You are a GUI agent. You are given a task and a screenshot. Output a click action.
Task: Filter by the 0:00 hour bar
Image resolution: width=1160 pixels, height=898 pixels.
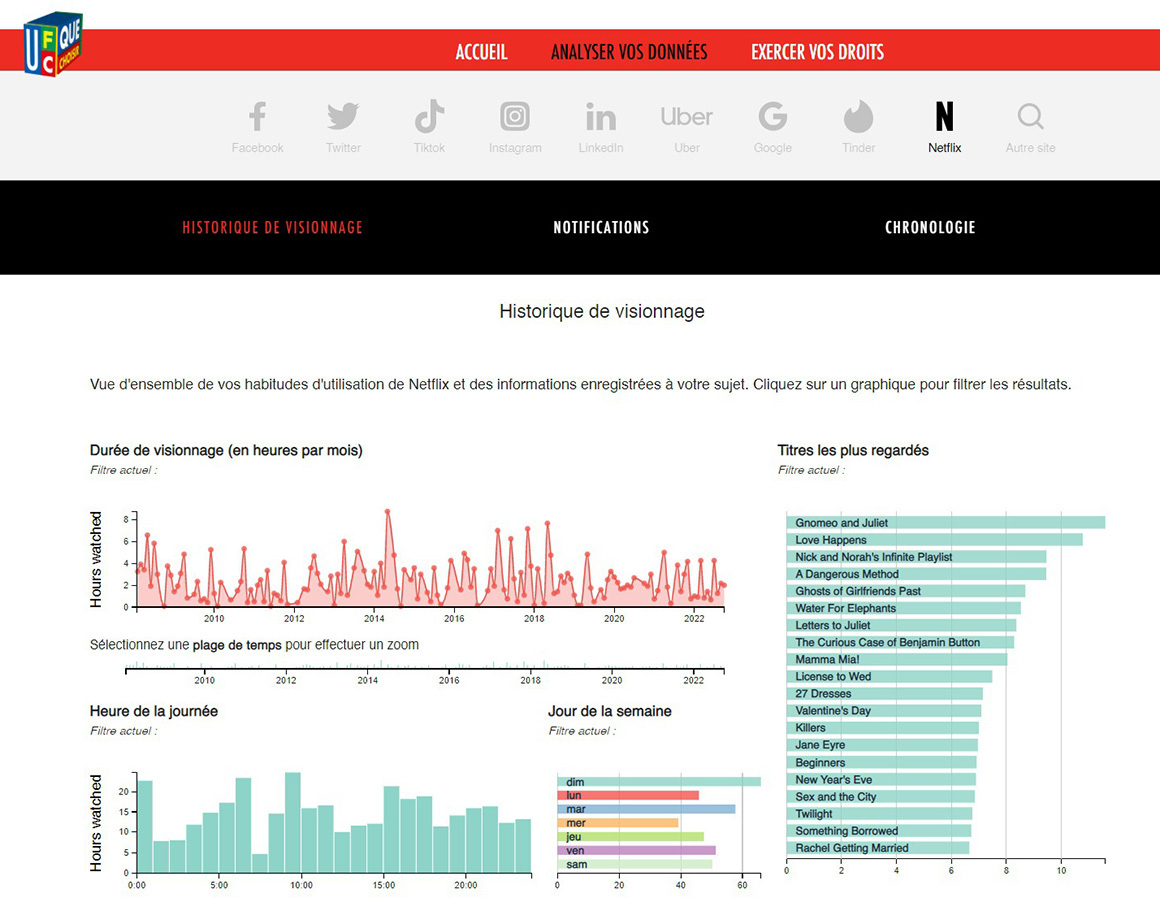145,826
